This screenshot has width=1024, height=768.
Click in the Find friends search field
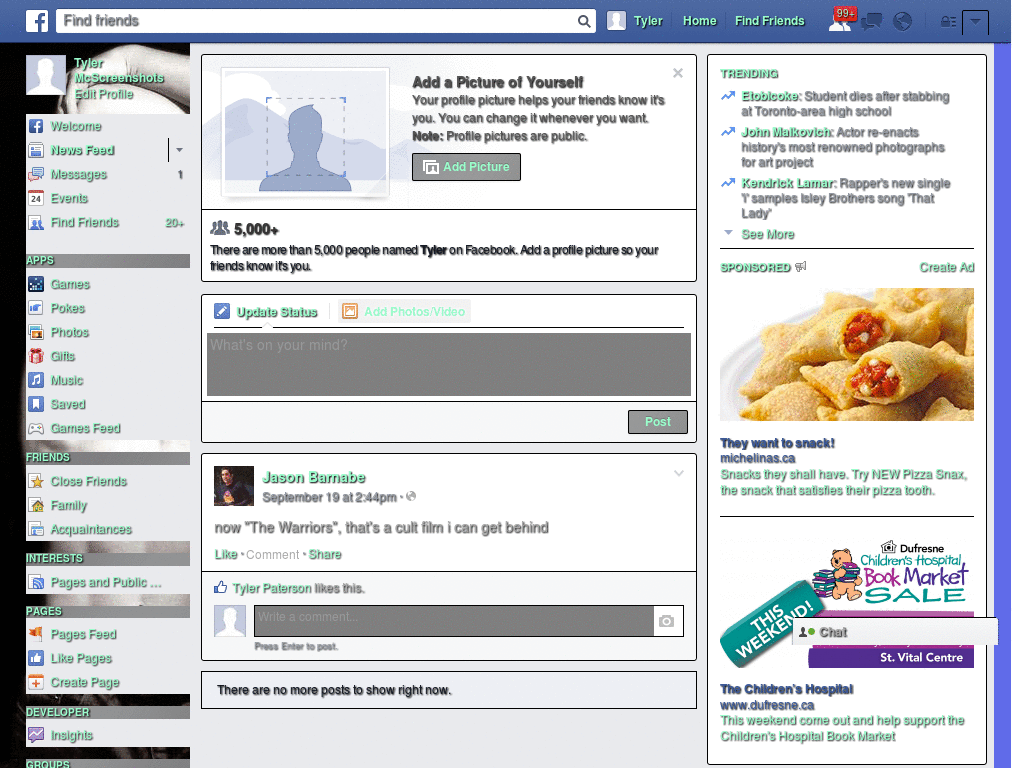point(317,21)
